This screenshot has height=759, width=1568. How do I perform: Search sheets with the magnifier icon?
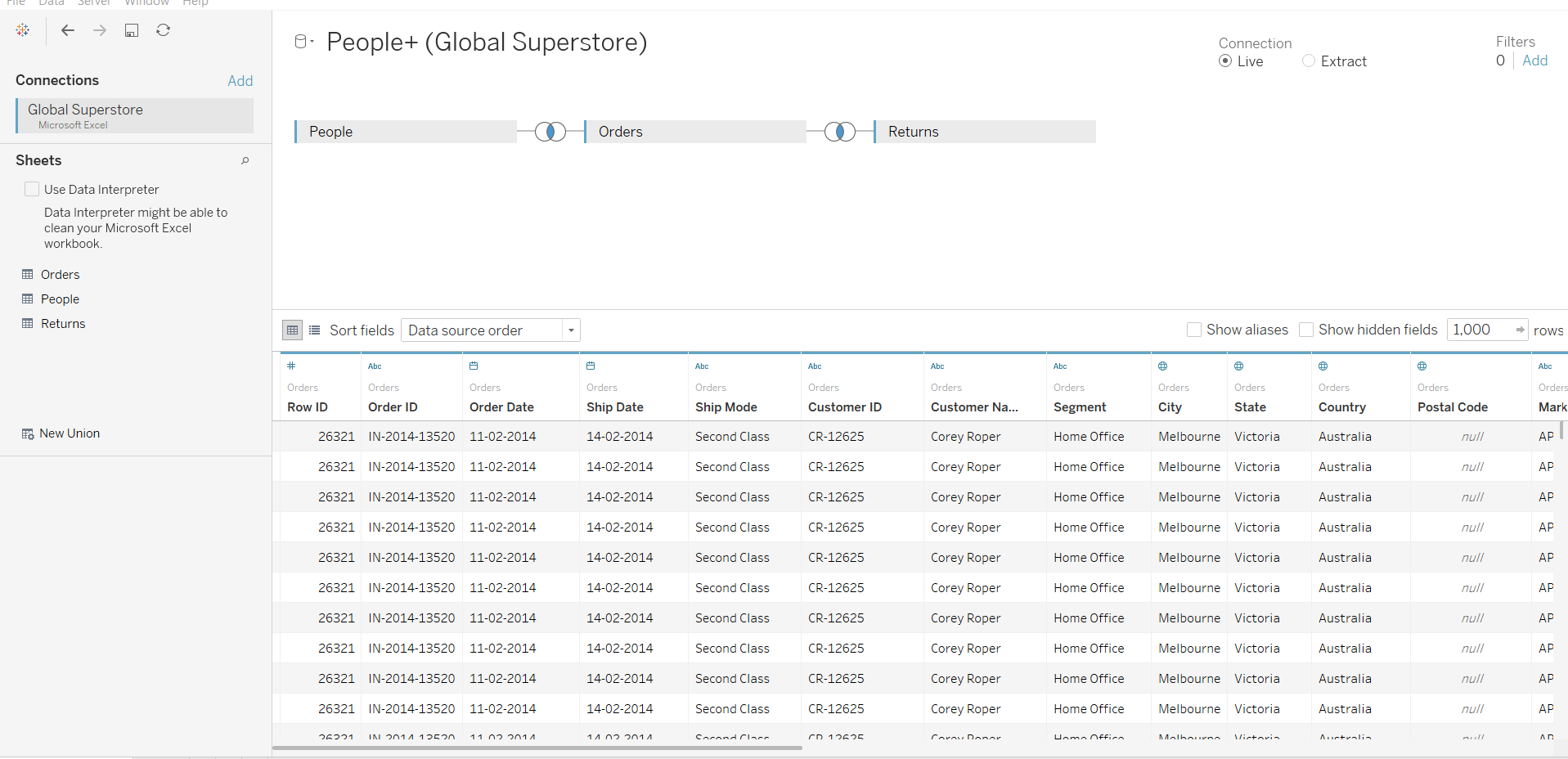coord(245,161)
